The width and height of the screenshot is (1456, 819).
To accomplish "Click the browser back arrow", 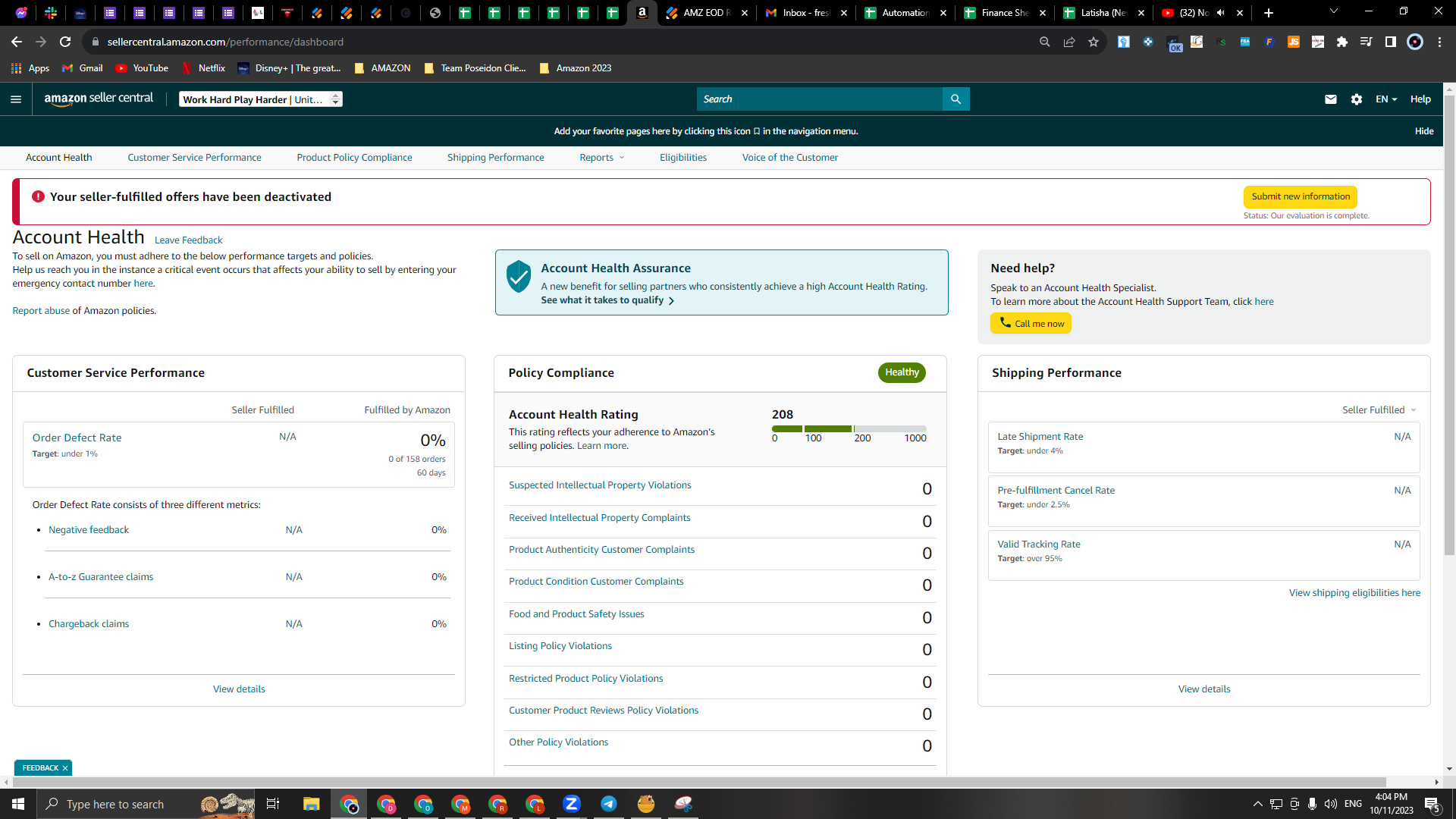I will pos(17,42).
